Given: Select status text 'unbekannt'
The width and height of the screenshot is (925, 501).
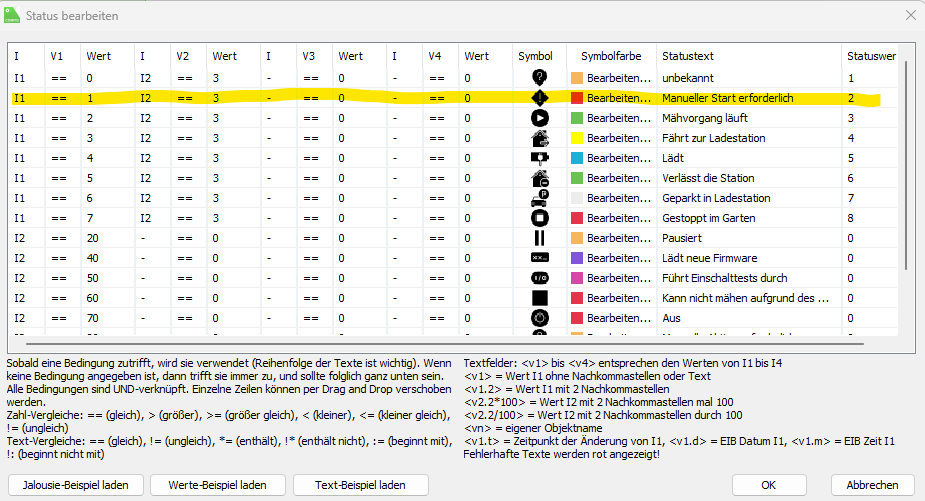Looking at the screenshot, I should (x=688, y=78).
